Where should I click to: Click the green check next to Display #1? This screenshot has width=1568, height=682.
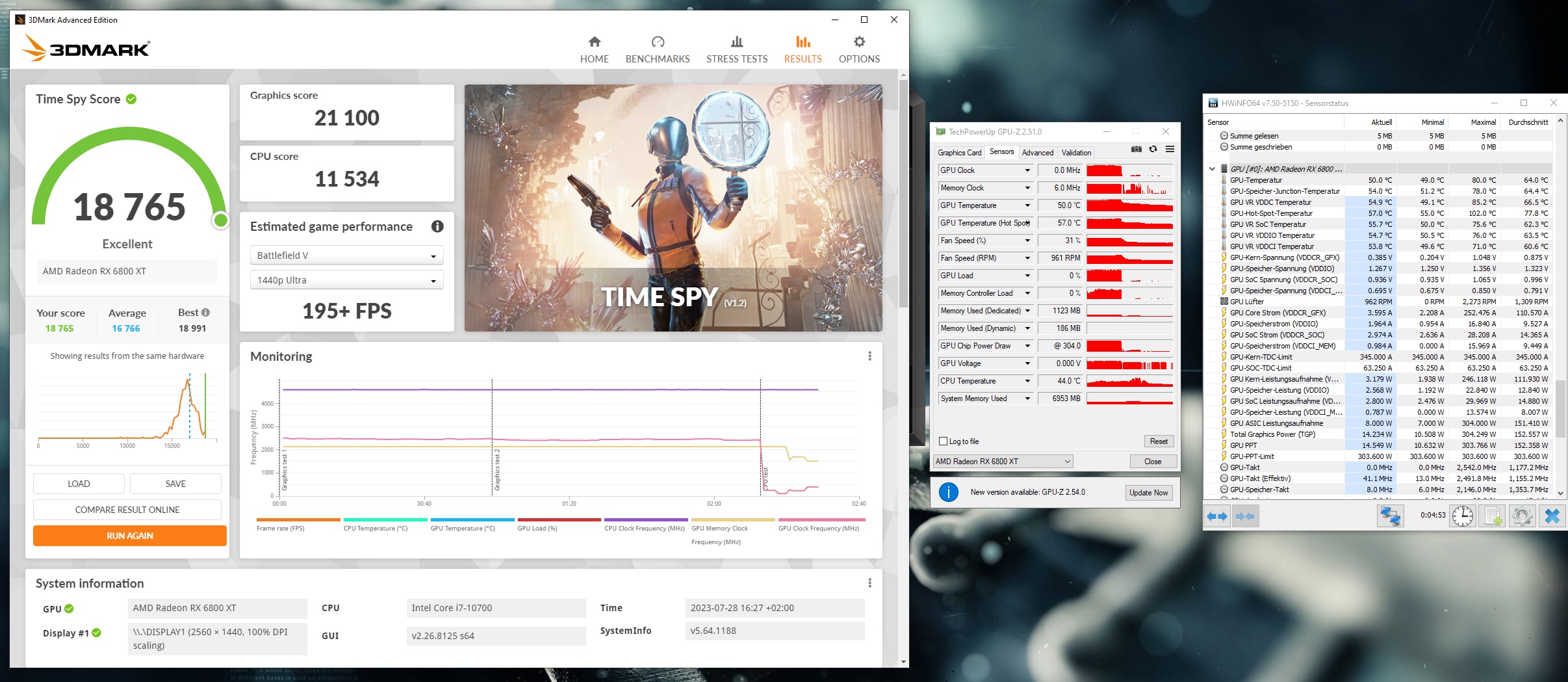96,633
